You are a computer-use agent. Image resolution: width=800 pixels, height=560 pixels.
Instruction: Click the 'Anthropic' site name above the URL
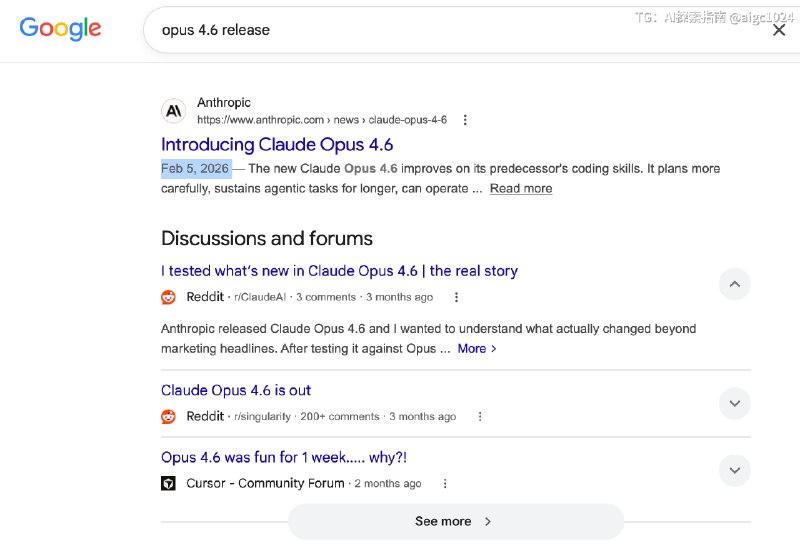coord(224,103)
